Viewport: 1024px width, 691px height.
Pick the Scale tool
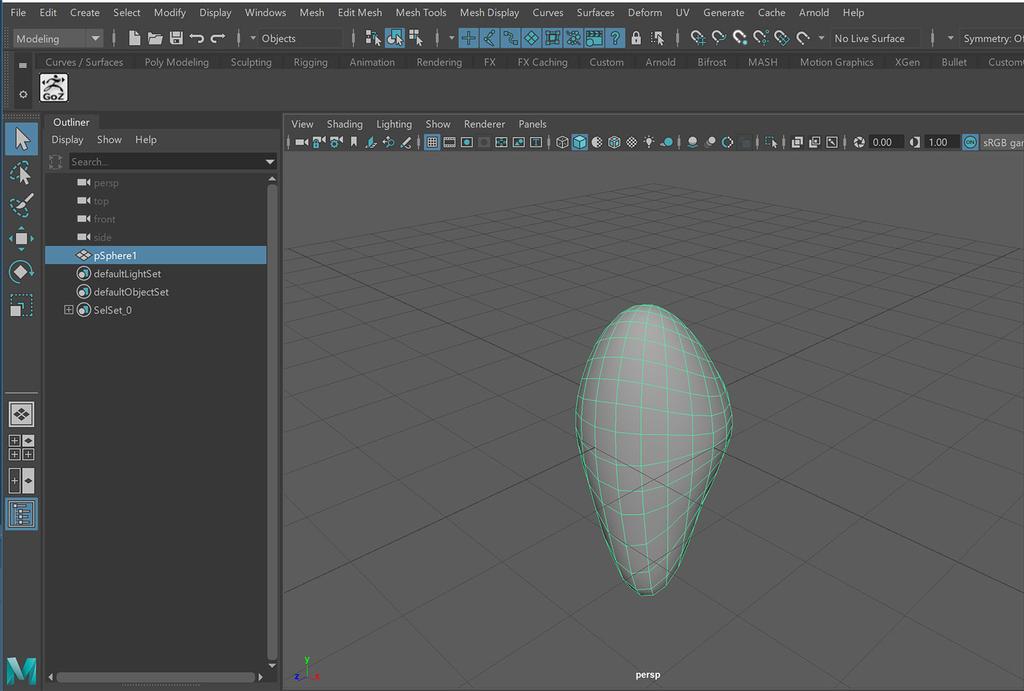click(22, 305)
